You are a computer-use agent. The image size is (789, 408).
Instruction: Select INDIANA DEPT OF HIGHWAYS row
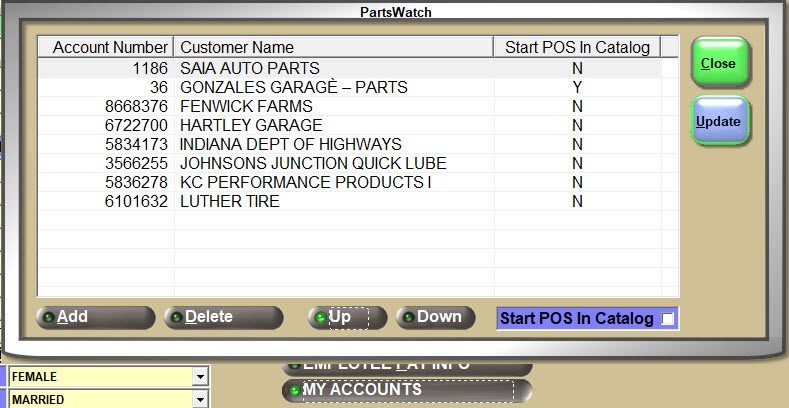pyautogui.click(x=290, y=144)
